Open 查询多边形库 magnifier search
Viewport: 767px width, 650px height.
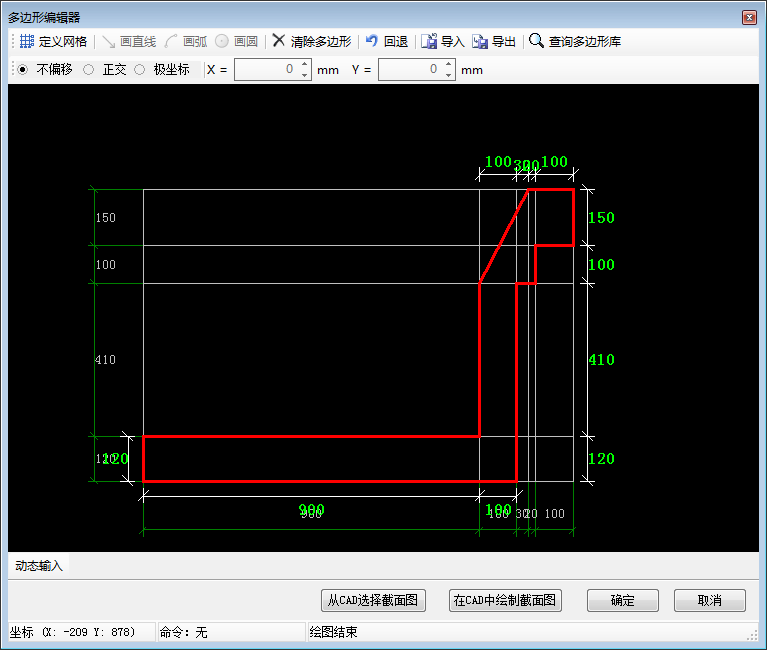click(x=536, y=41)
